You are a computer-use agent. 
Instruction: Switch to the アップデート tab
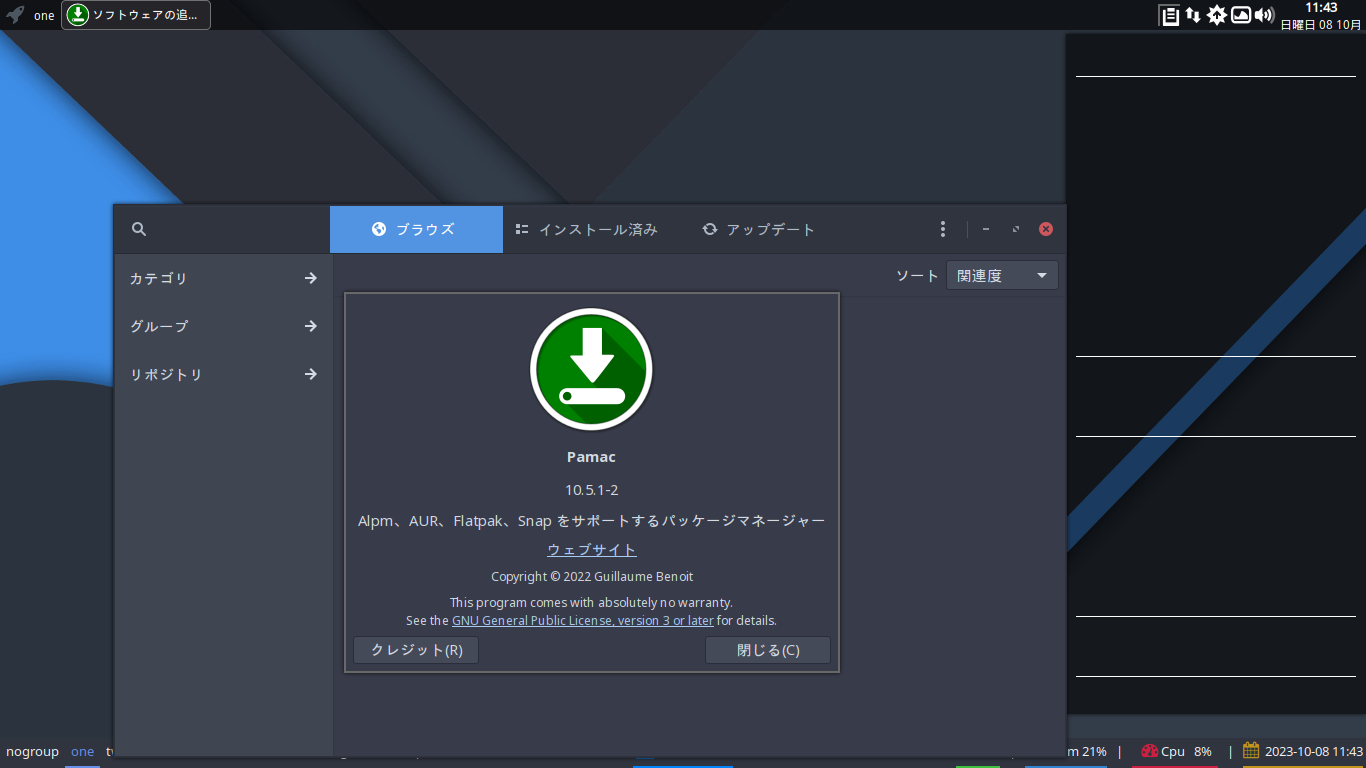[759, 229]
